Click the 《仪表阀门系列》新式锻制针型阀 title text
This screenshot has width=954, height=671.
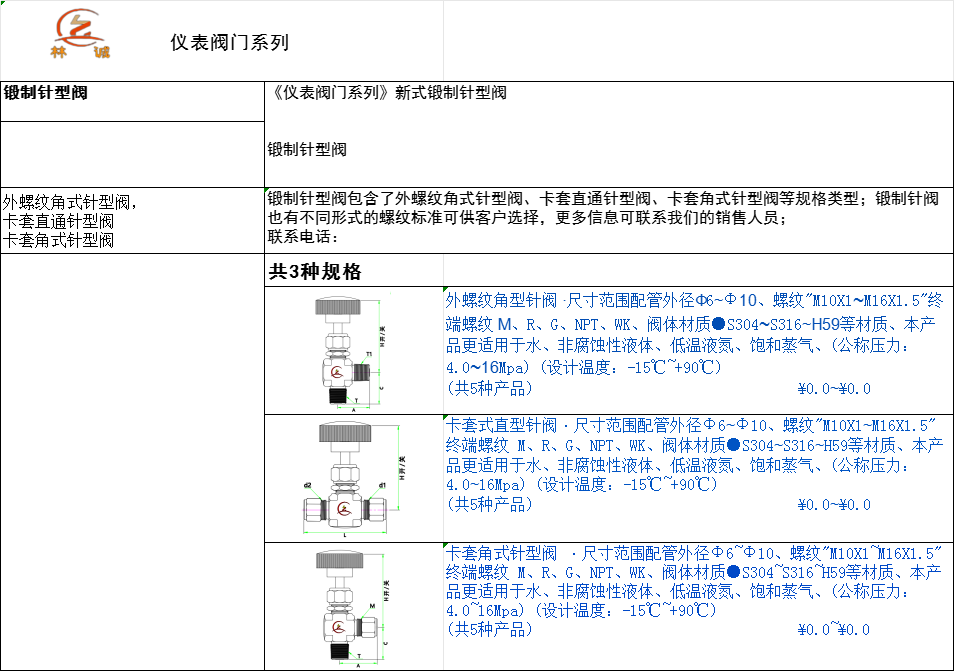click(x=388, y=93)
